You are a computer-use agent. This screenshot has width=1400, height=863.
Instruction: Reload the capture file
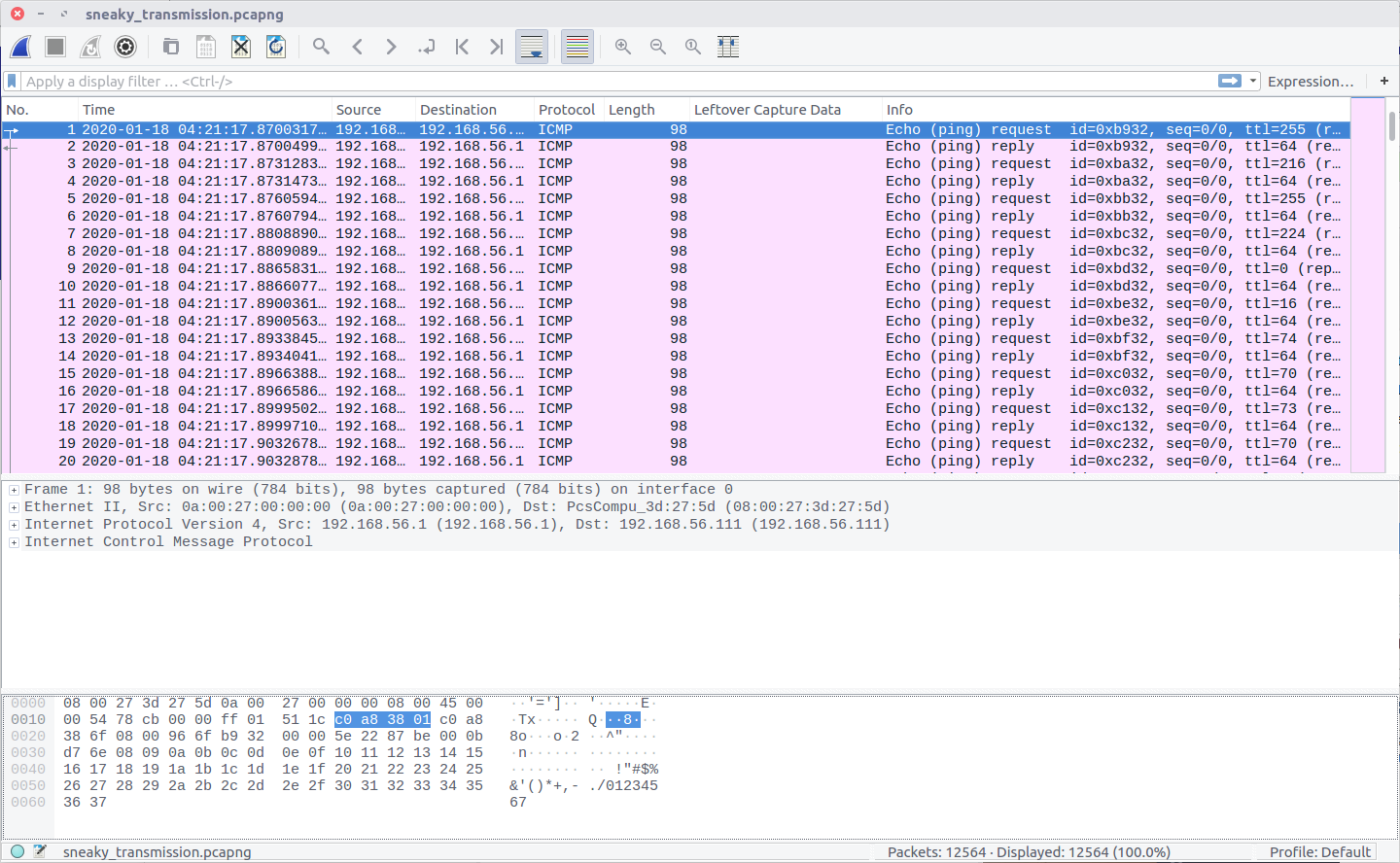coord(276,47)
